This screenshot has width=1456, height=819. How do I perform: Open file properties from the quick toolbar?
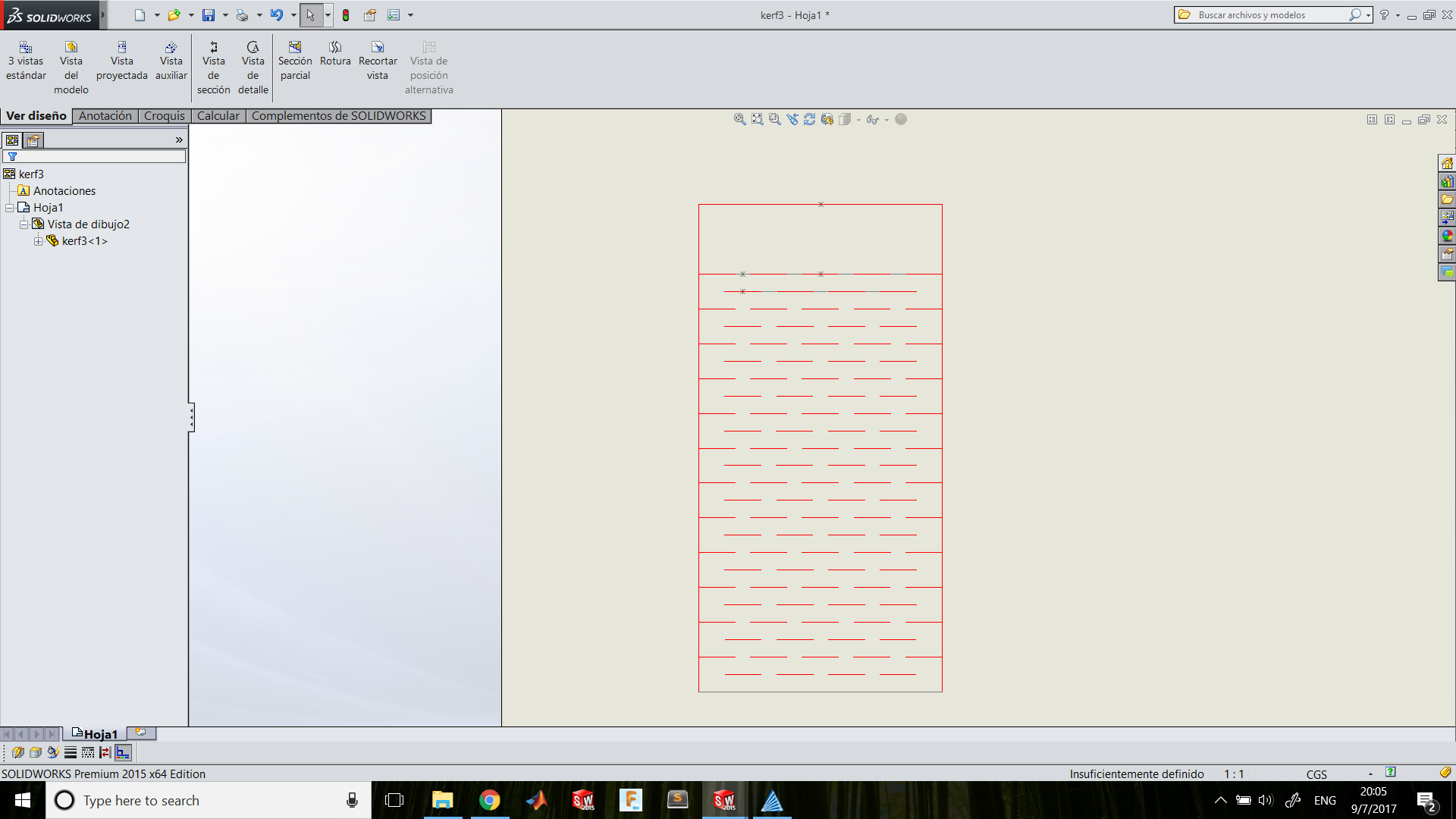pos(370,15)
